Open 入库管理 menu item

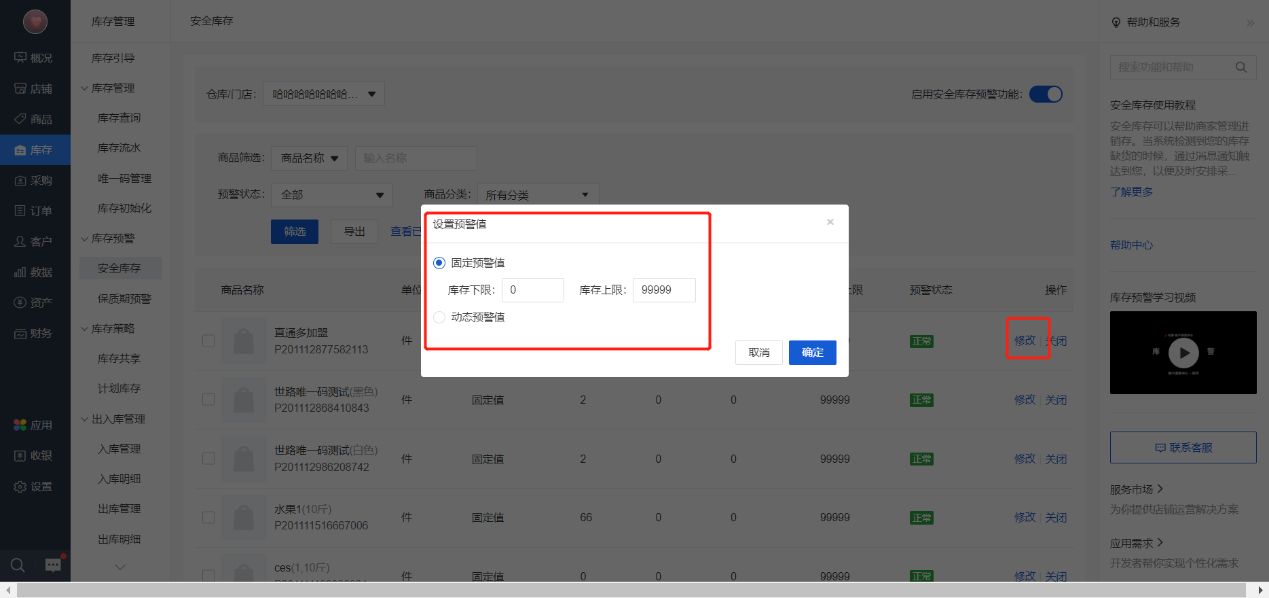[119, 449]
